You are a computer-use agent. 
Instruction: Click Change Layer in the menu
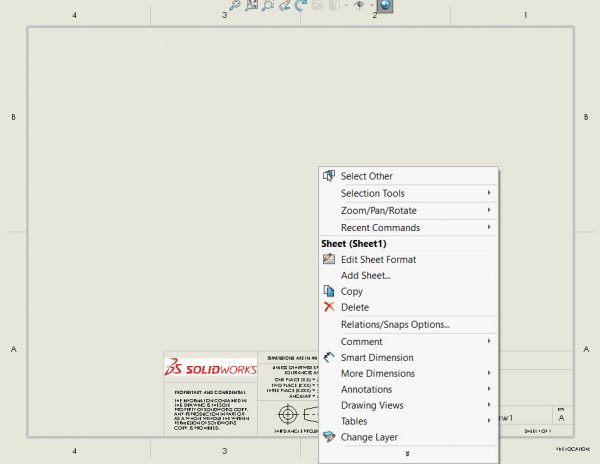coord(408,437)
